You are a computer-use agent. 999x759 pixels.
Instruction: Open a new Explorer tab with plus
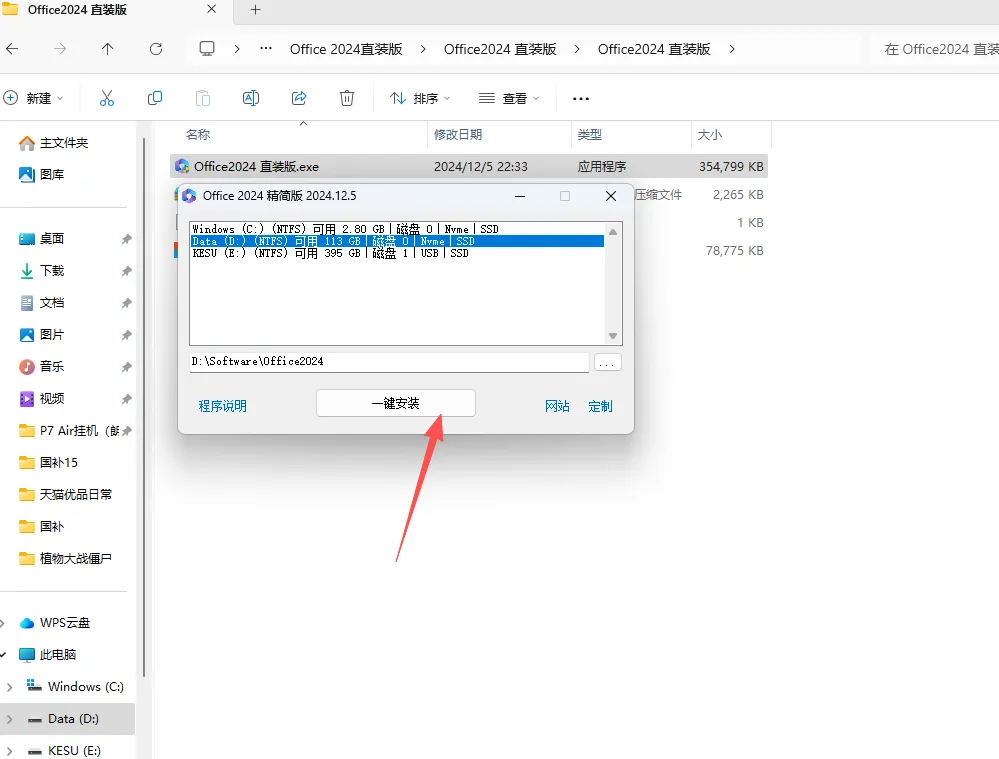255,10
